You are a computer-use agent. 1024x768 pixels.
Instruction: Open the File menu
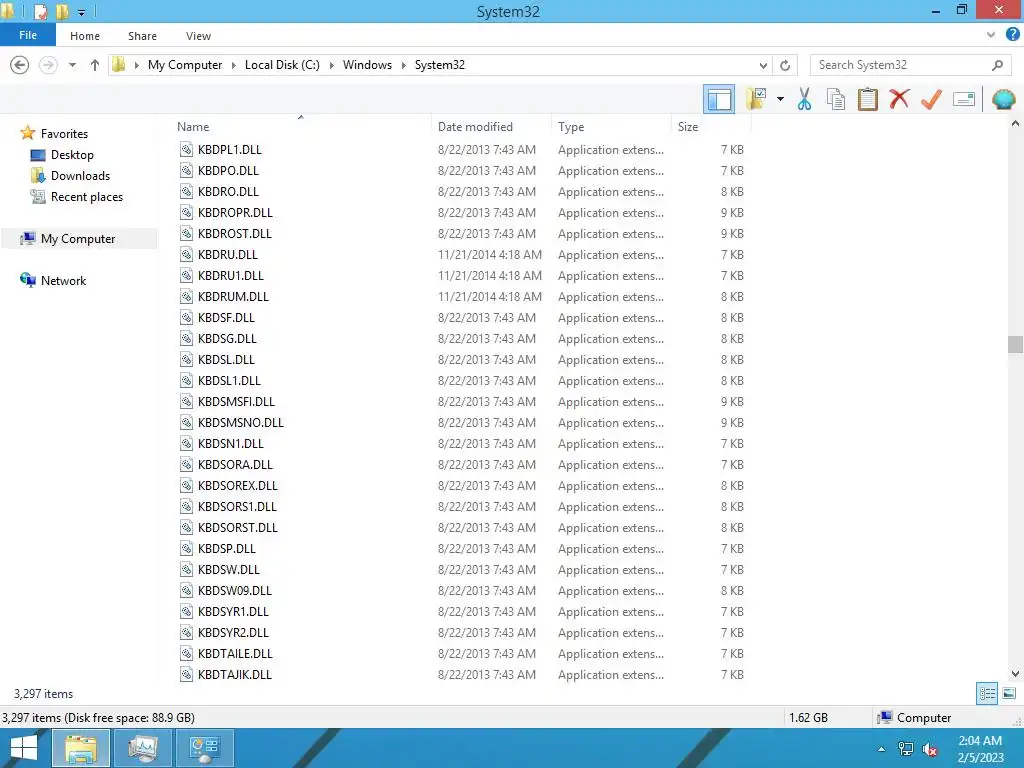[x=28, y=35]
